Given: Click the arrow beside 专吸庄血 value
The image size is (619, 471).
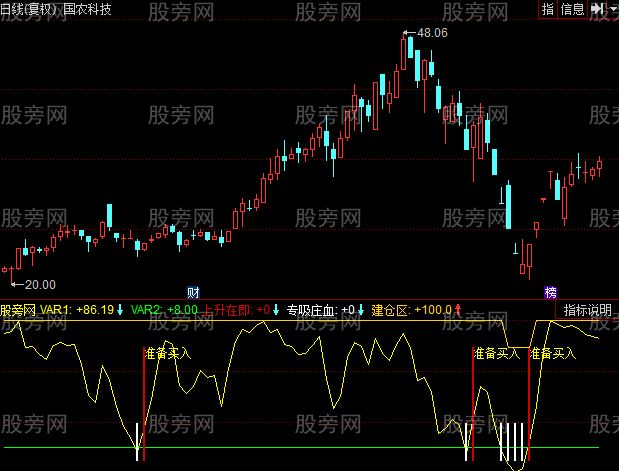Looking at the screenshot, I should [x=361, y=310].
